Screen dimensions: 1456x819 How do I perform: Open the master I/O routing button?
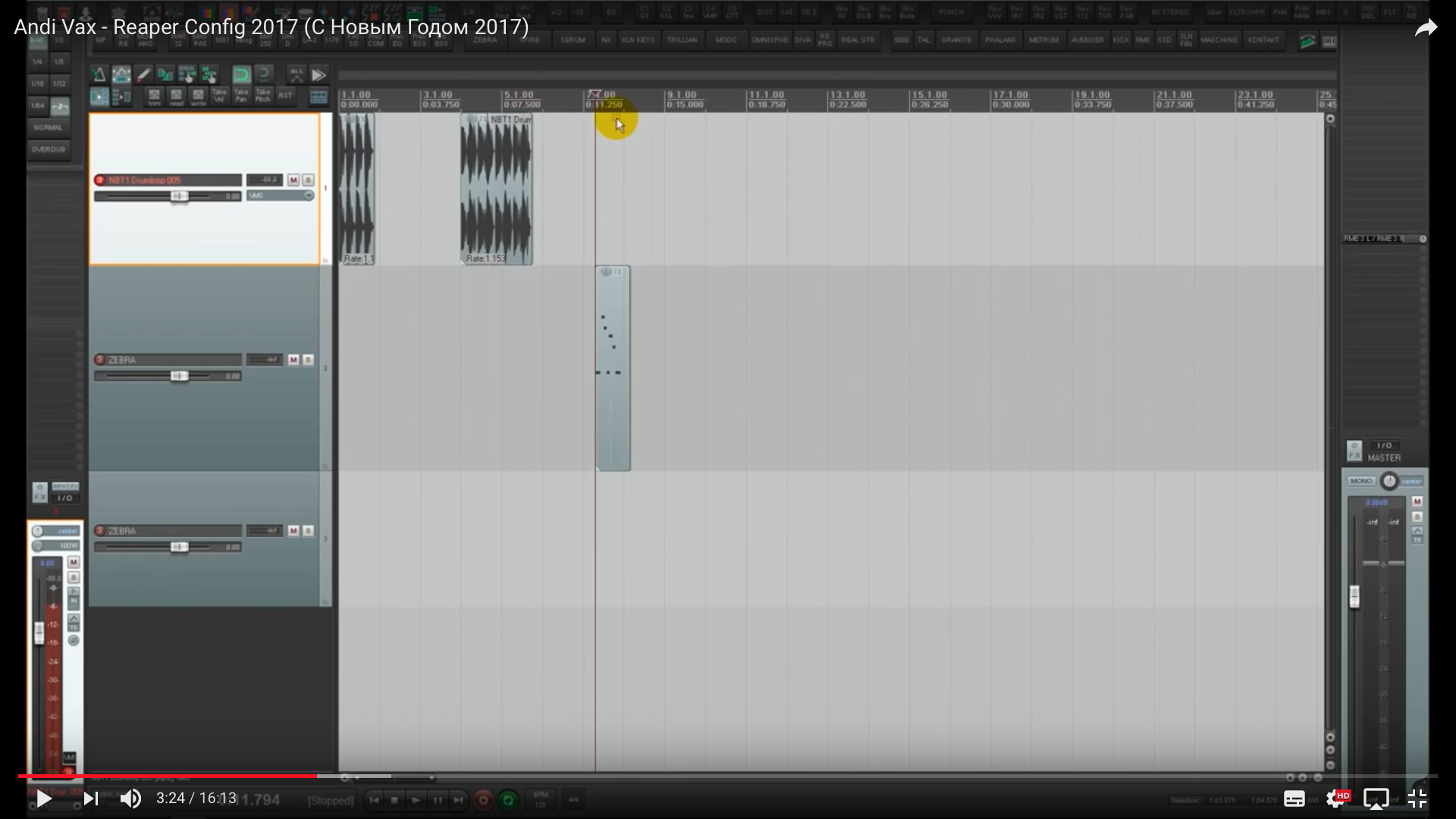coord(1384,445)
